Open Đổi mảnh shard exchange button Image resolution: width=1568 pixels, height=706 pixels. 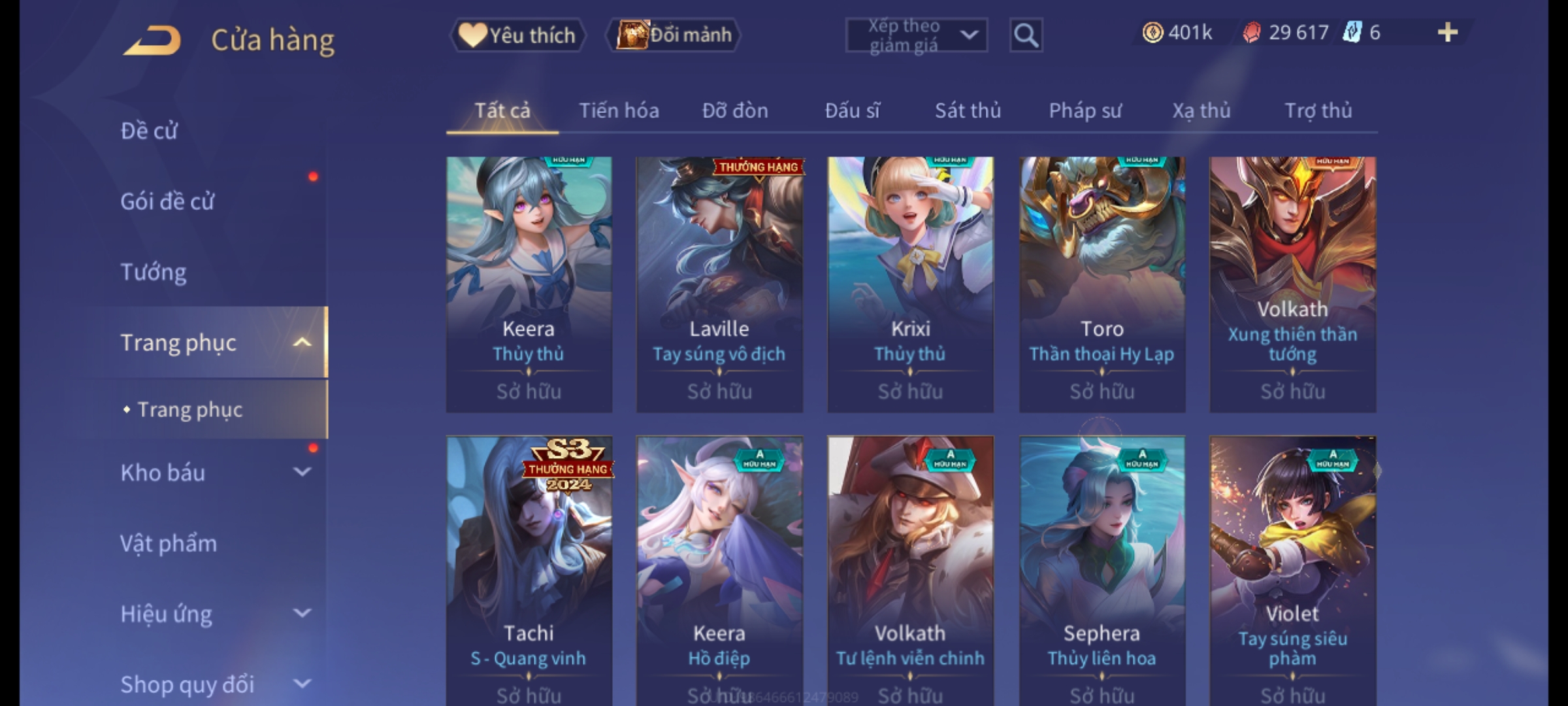pos(674,35)
